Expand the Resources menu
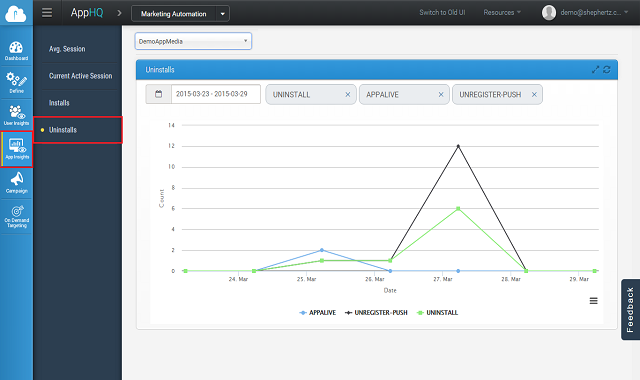This screenshot has width=640, height=380. [x=502, y=13]
